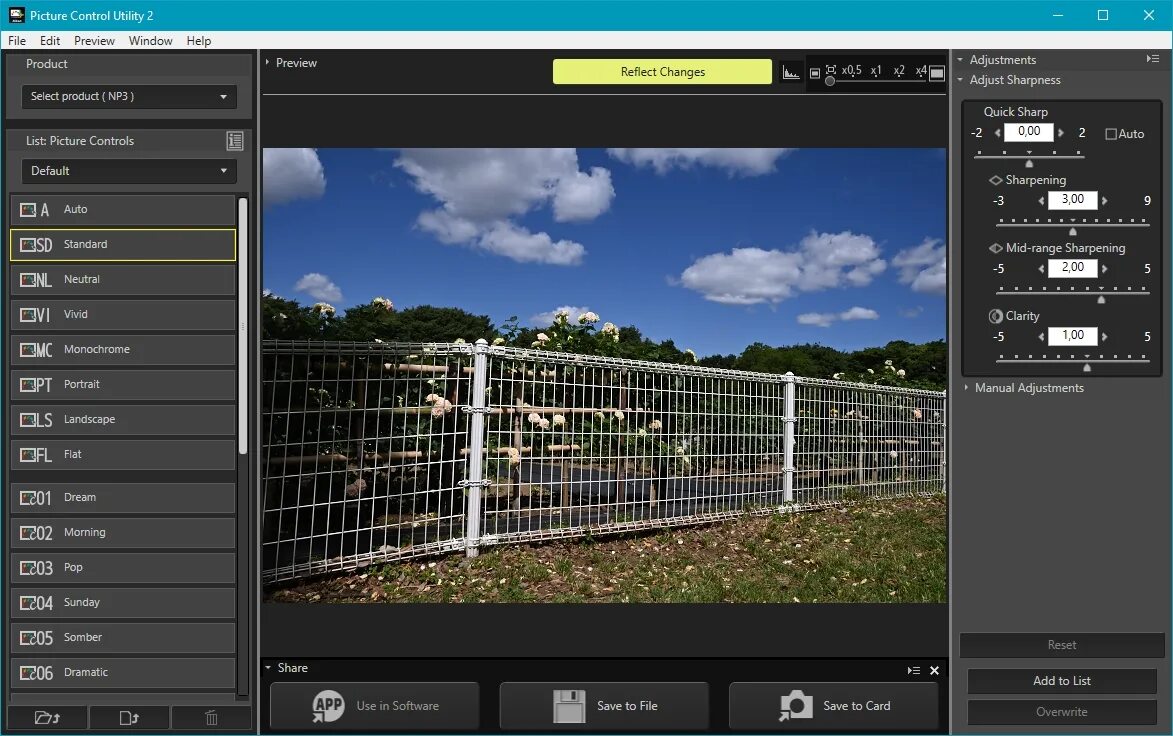
Task: Click the large image size icon
Action: click(x=937, y=73)
